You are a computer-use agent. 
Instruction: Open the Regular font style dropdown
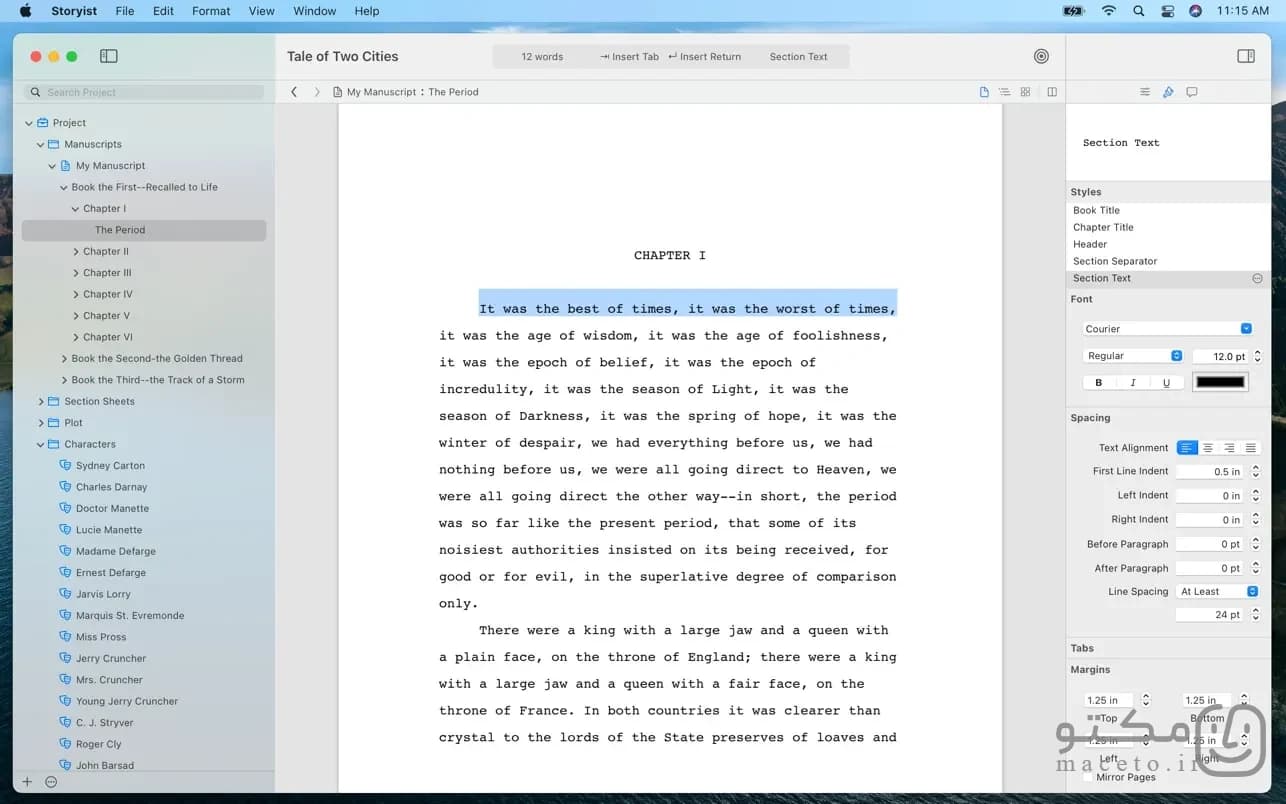tap(1133, 356)
